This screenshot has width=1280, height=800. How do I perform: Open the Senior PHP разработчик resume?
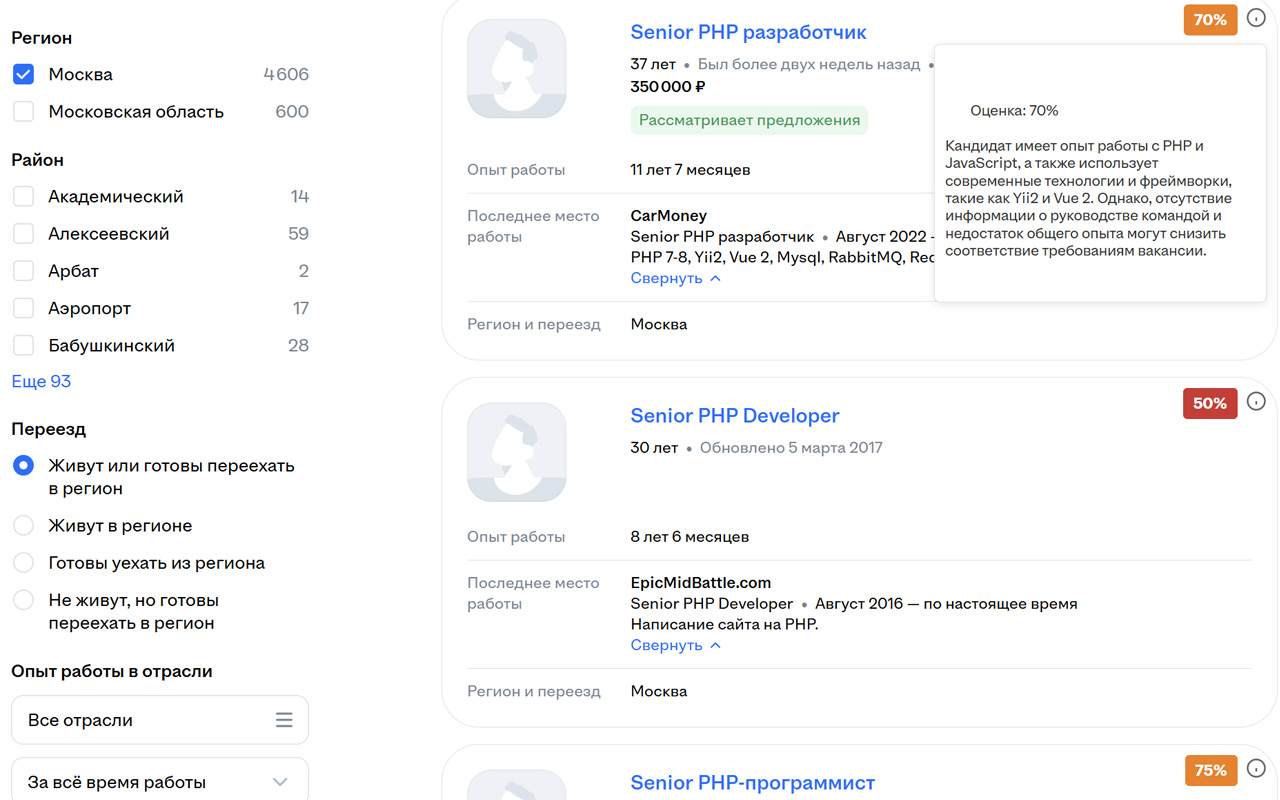pos(748,32)
